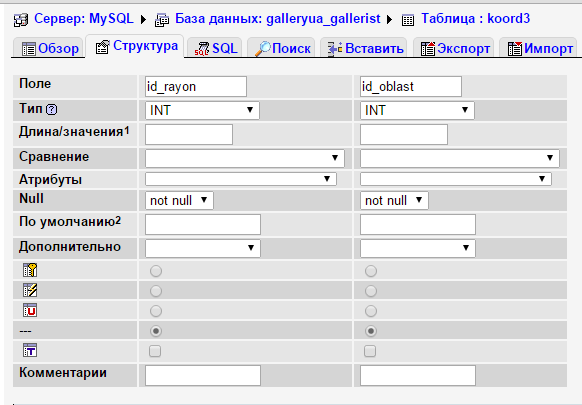Click the index row lightning icon
The image size is (582, 405).
coord(30,290)
